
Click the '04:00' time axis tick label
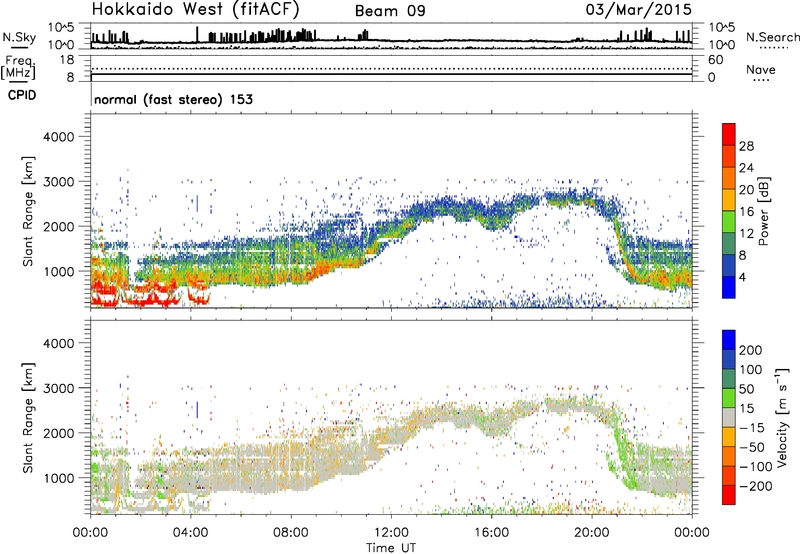(x=191, y=533)
